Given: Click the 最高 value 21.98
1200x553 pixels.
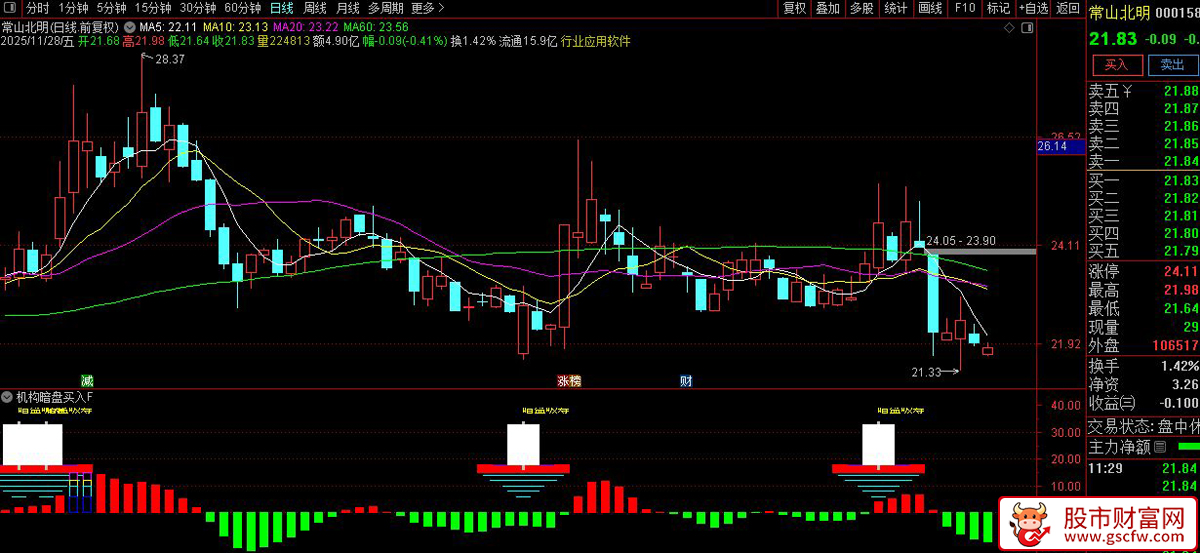Looking at the screenshot, I should [1181, 290].
